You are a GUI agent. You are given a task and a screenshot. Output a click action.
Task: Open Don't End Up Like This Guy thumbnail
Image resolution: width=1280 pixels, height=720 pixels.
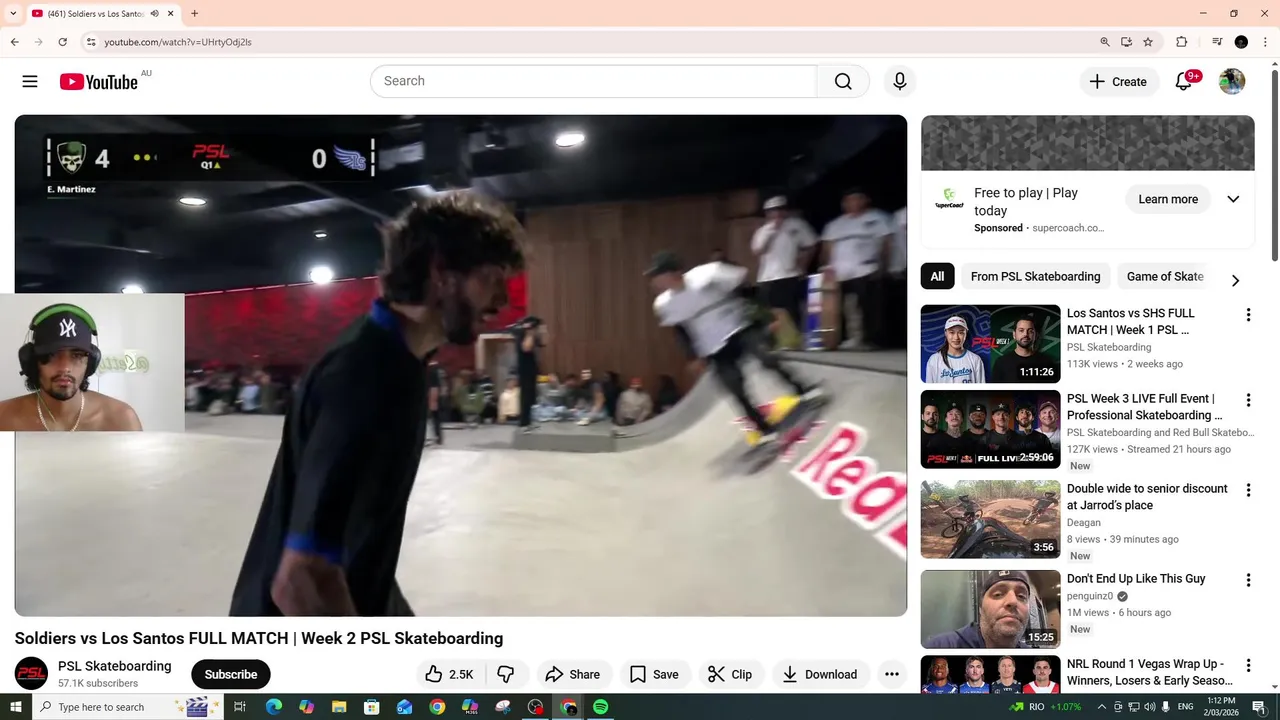[990, 609]
